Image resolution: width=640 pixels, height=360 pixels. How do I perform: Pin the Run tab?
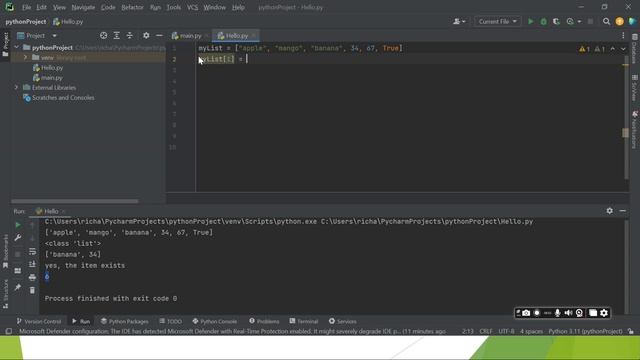(18, 287)
